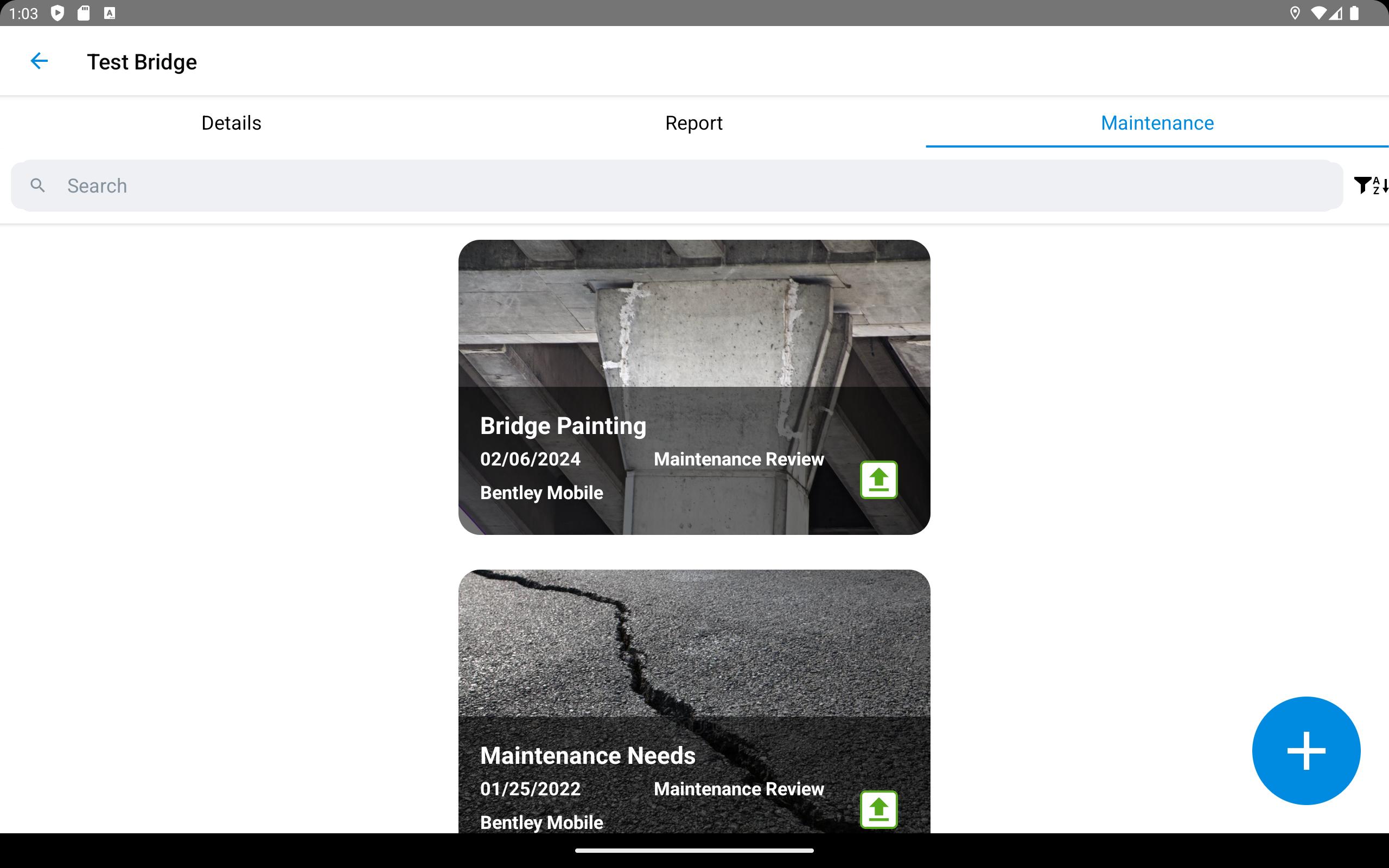This screenshot has width=1389, height=868.
Task: Tap the cellular signal status icon
Action: click(x=1336, y=13)
